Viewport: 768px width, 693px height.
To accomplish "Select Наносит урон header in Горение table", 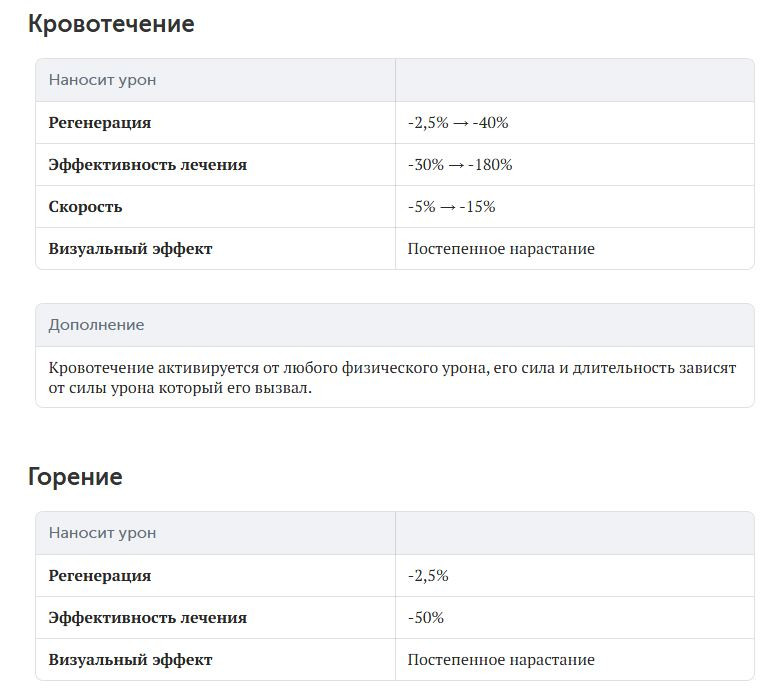I will click(x=102, y=533).
